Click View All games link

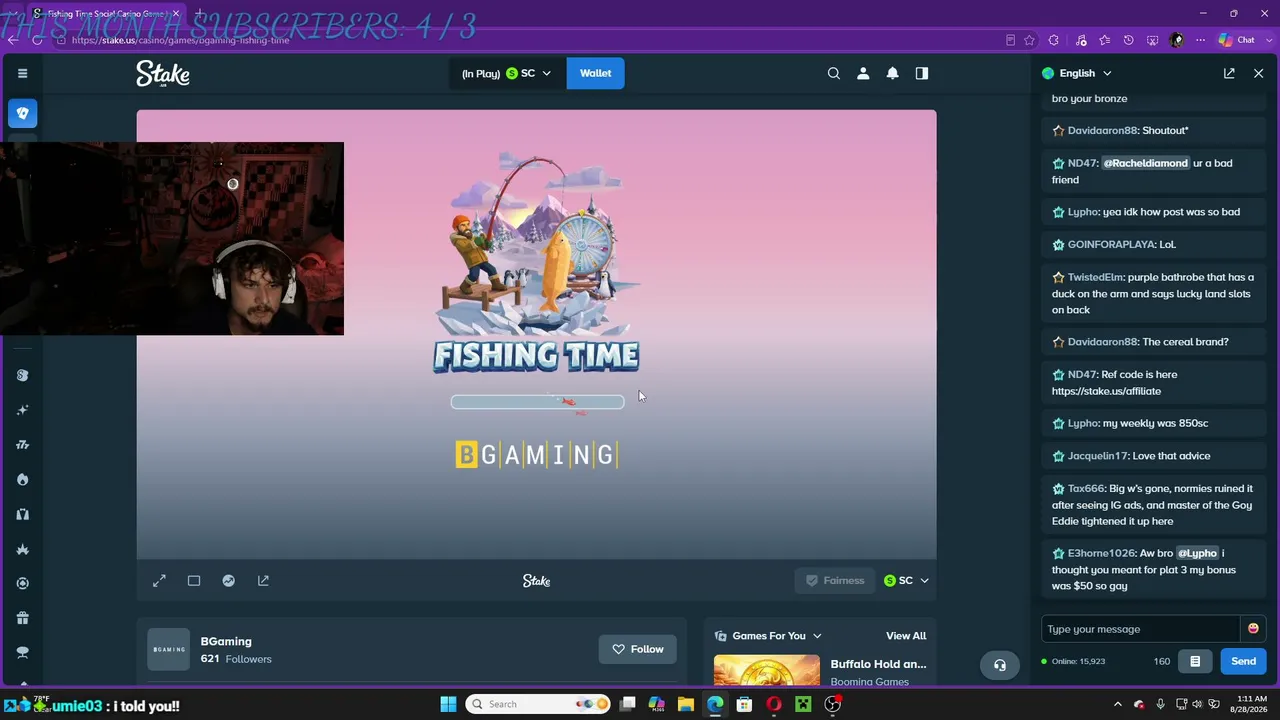[906, 636]
